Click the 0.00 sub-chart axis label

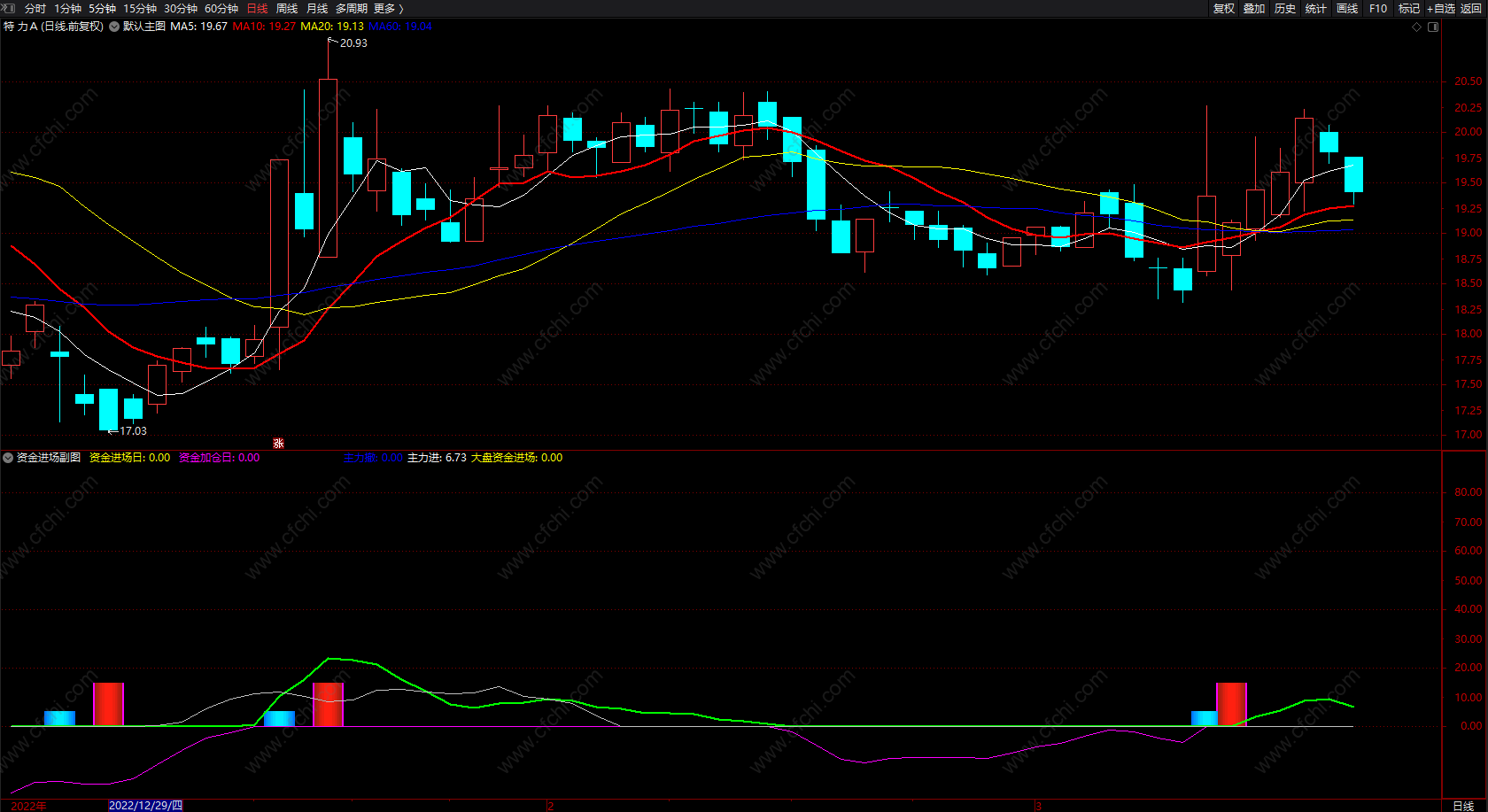1470,726
